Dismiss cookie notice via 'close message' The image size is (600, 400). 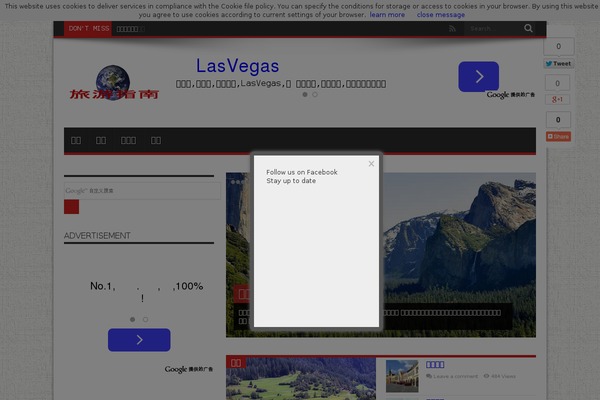[441, 15]
